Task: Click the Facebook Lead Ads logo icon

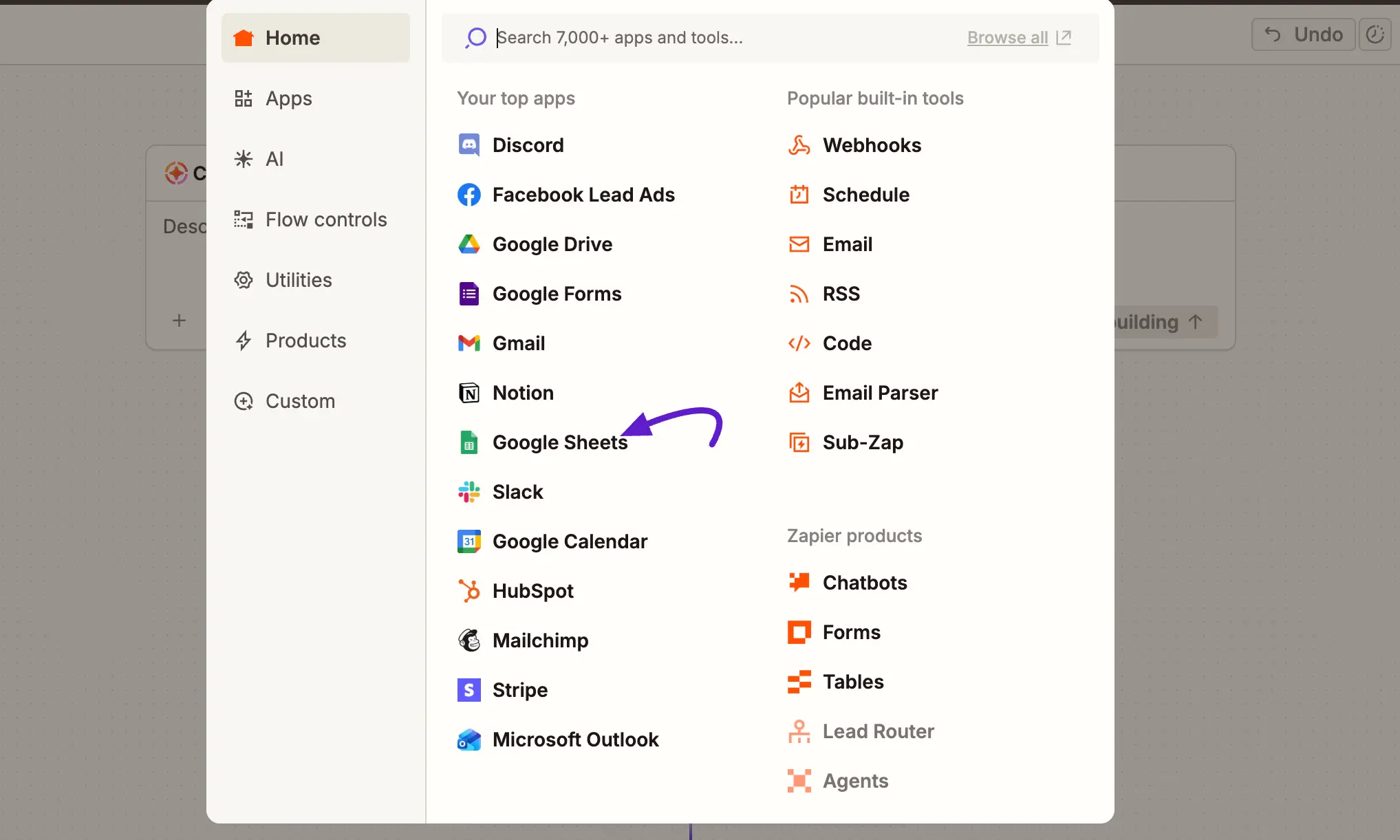Action: [x=469, y=195]
